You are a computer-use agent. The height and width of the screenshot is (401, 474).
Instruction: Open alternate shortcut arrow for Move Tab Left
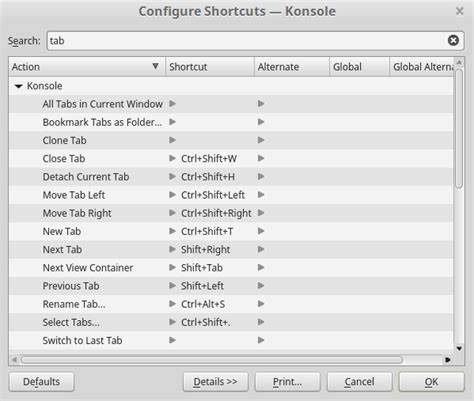(261, 195)
